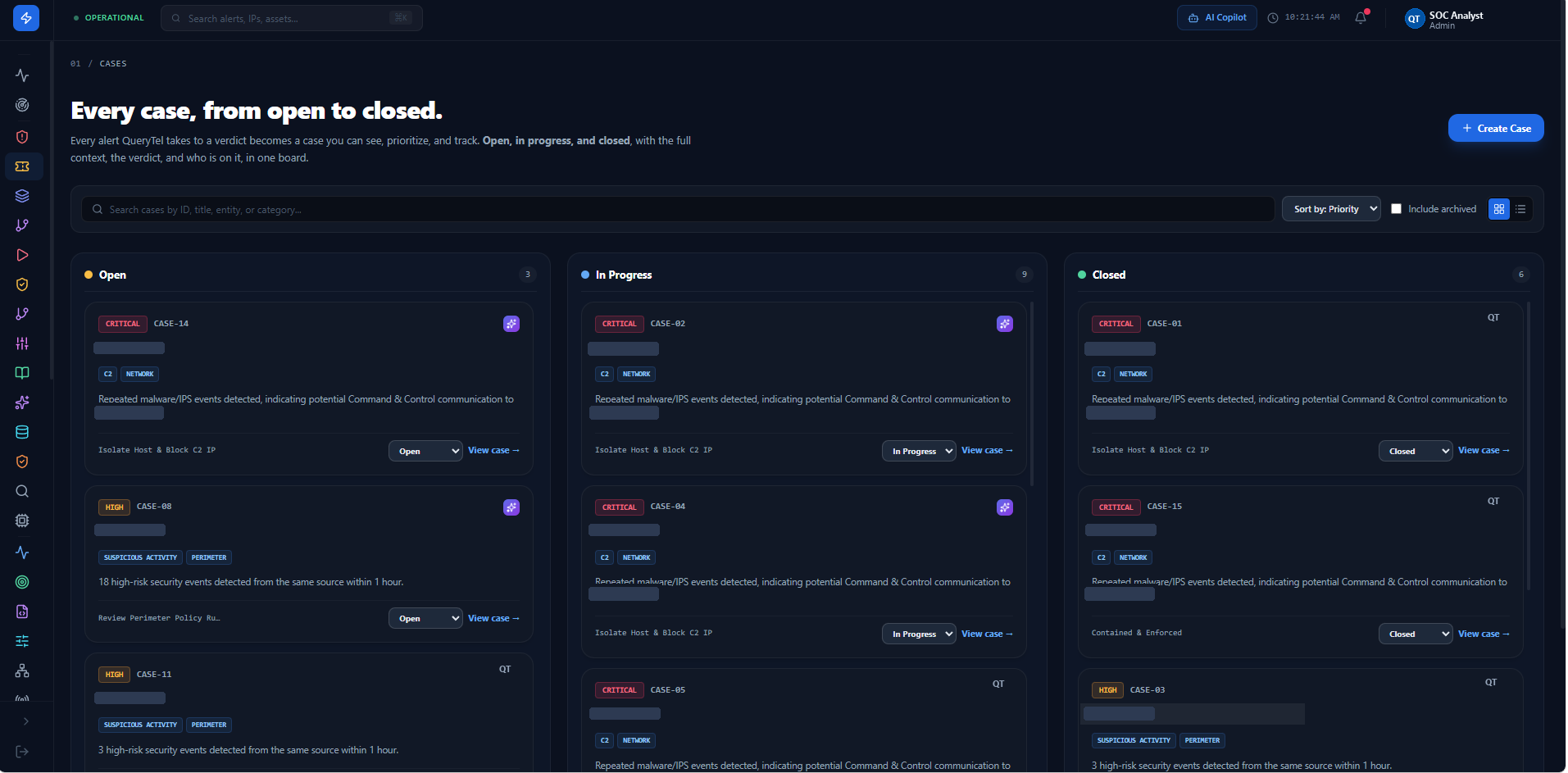This screenshot has height=773, width=1568.
Task: Click the magnifier icon in the sidebar
Action: (22, 491)
